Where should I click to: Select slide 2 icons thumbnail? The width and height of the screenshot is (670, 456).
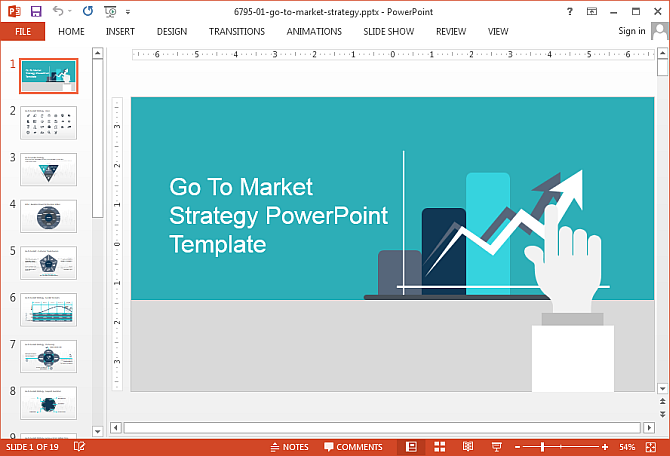pos(49,123)
